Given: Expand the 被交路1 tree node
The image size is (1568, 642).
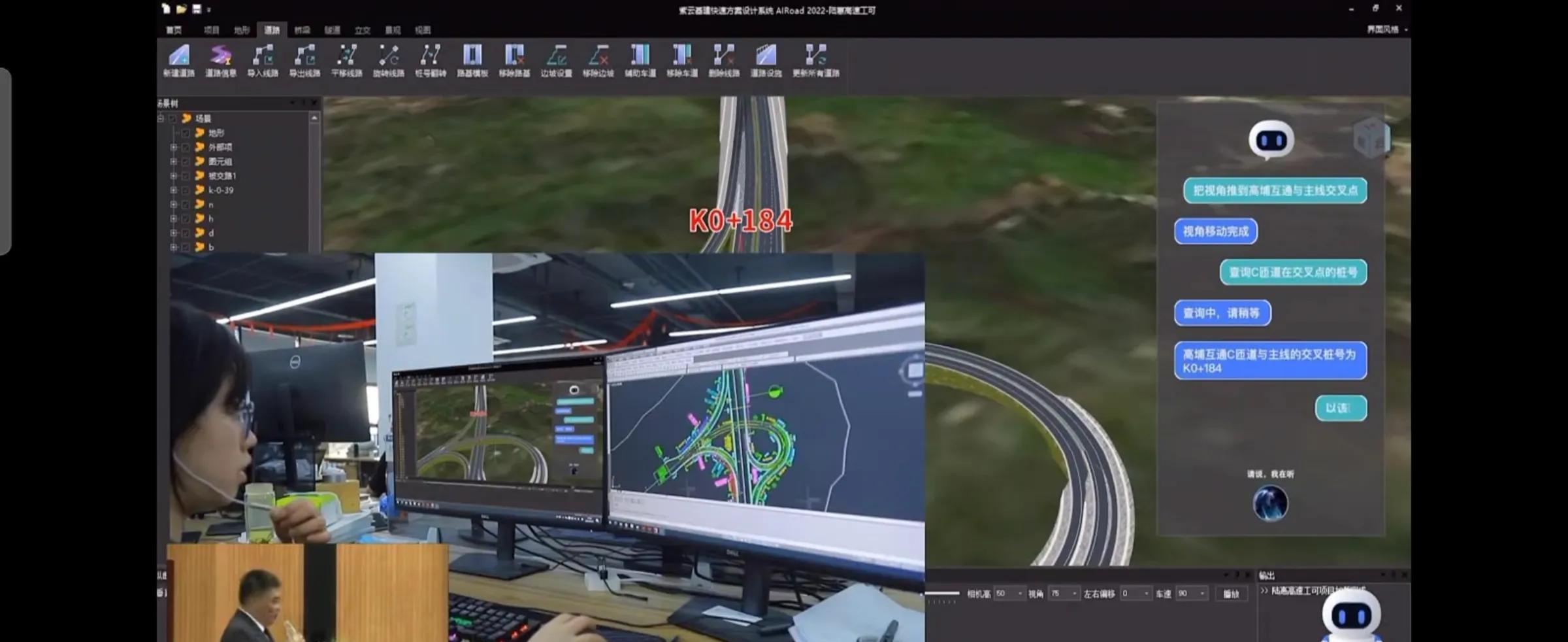Looking at the screenshot, I should (173, 176).
